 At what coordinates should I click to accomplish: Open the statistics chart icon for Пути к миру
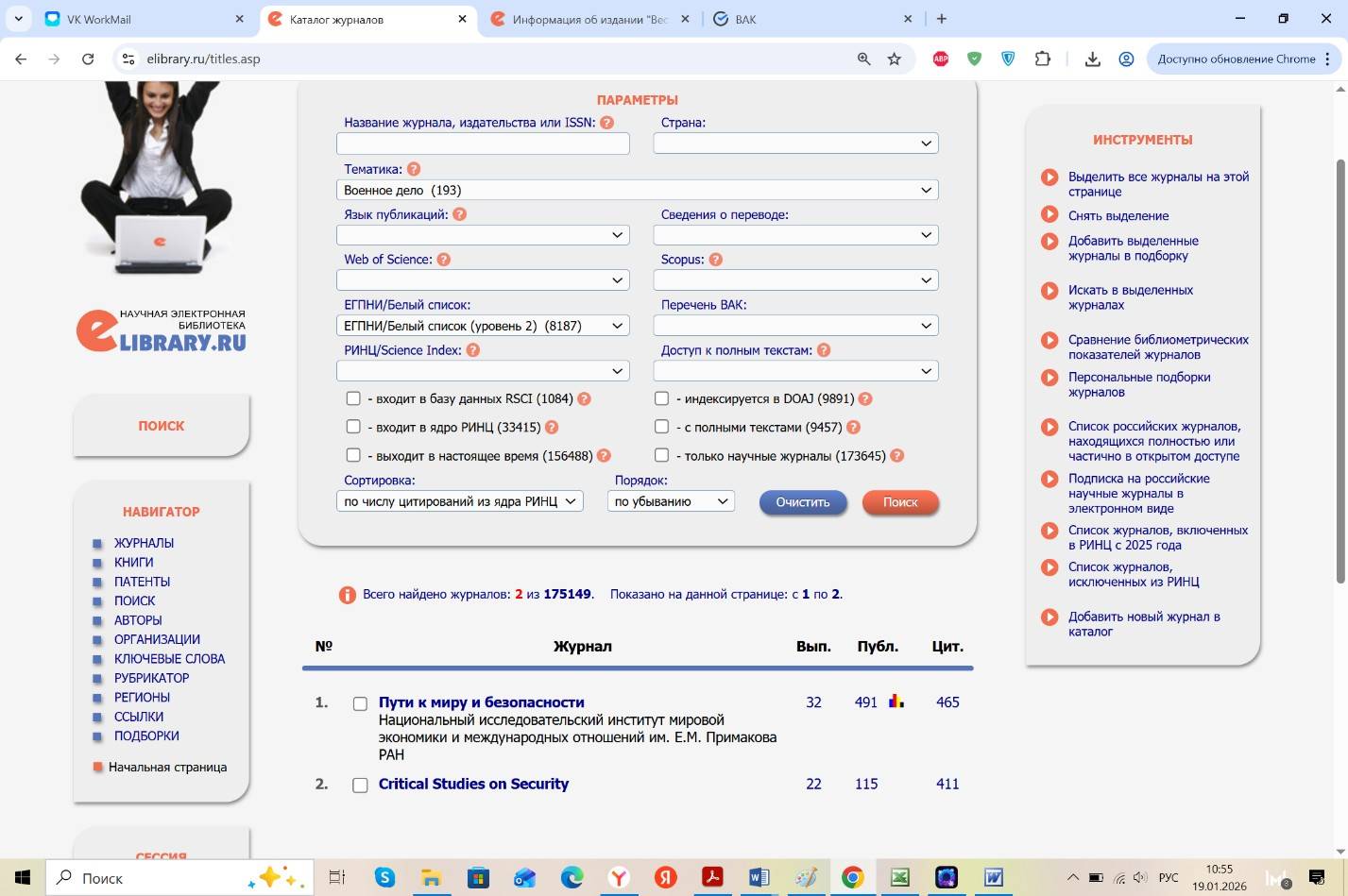click(x=896, y=702)
